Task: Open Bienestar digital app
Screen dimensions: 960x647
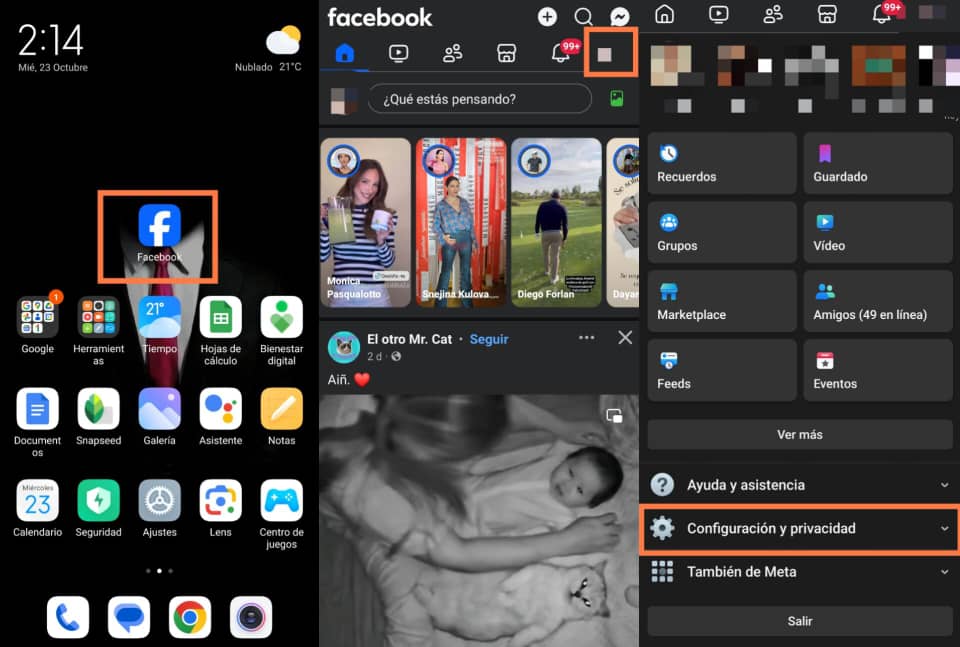Action: tap(282, 317)
